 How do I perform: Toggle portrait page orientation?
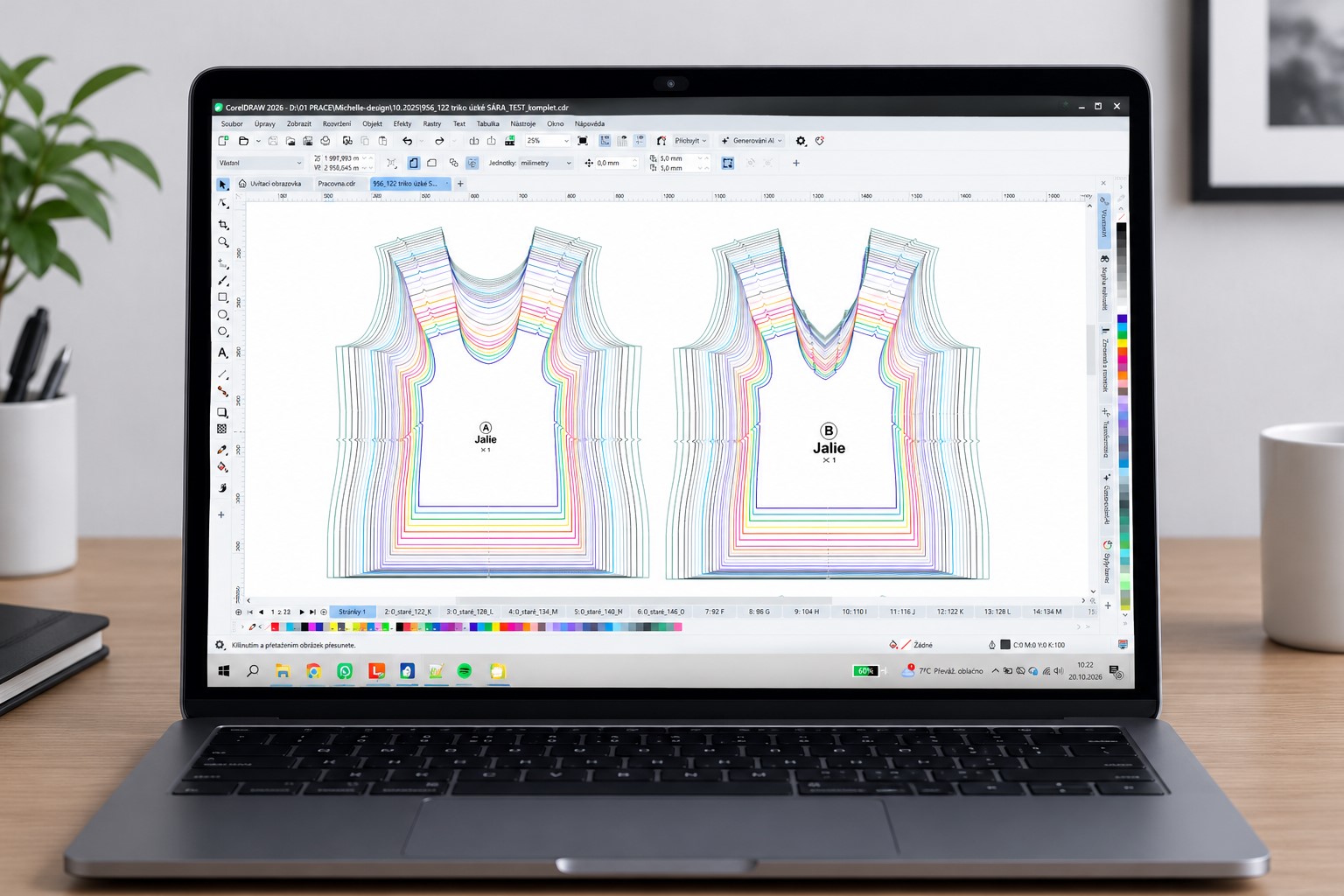click(x=414, y=163)
